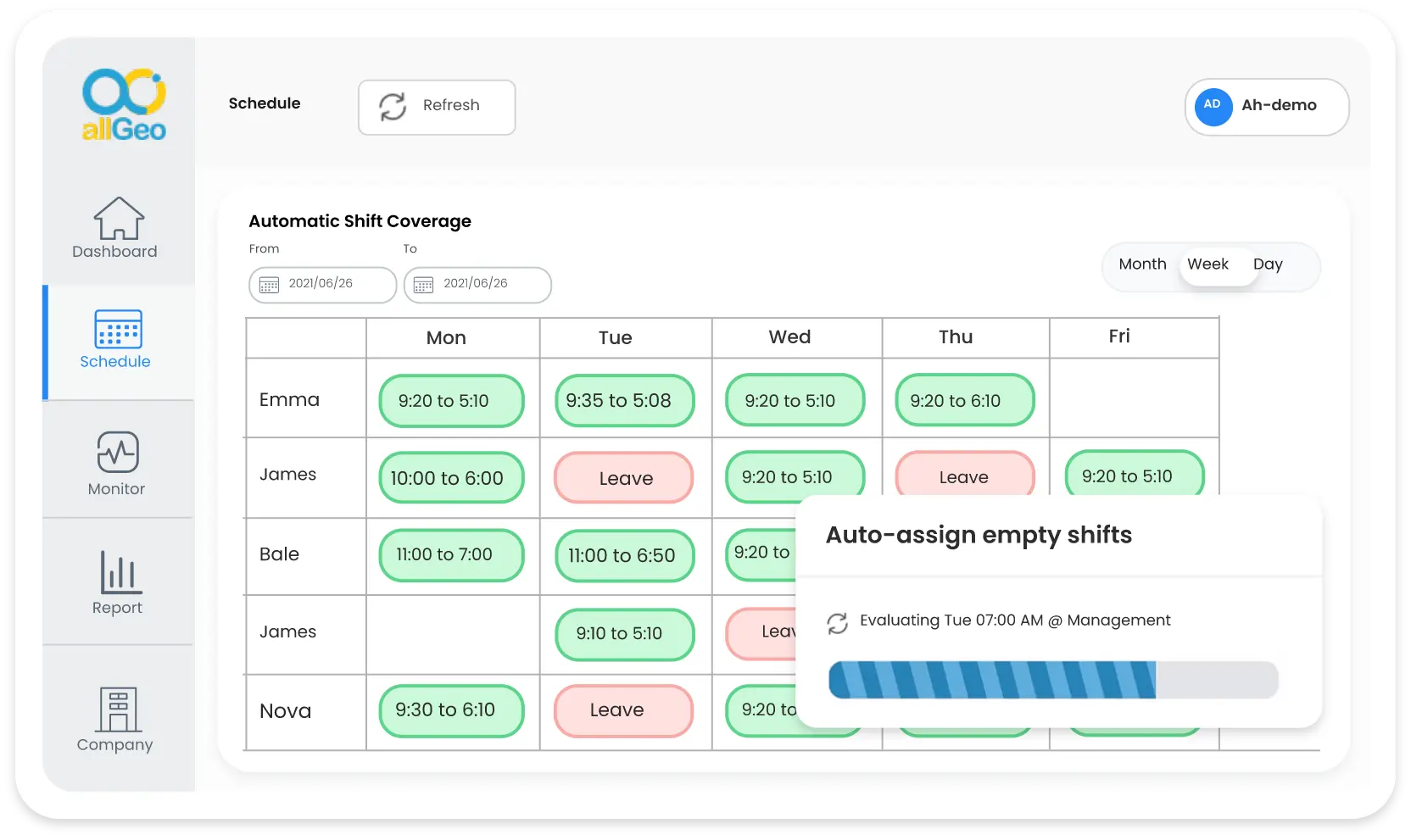Viewport: 1411px width, 840px height.
Task: Toggle the Day view option
Action: click(x=1269, y=264)
